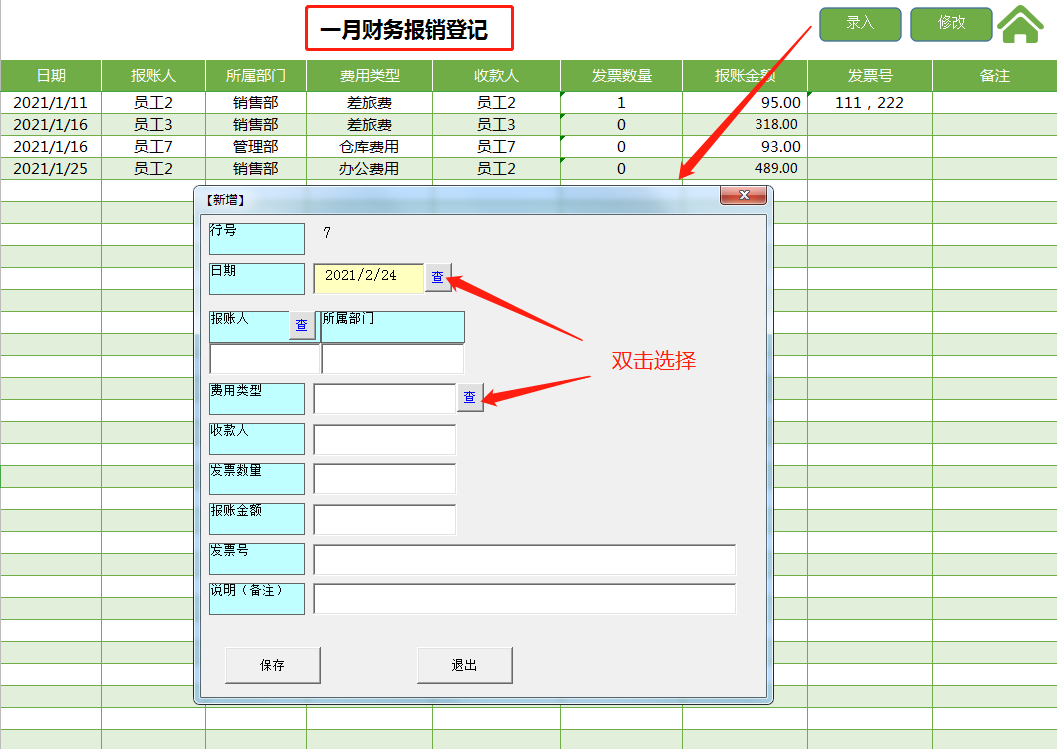Select the cell containing 差旅费
The width and height of the screenshot is (1057, 749).
point(370,101)
